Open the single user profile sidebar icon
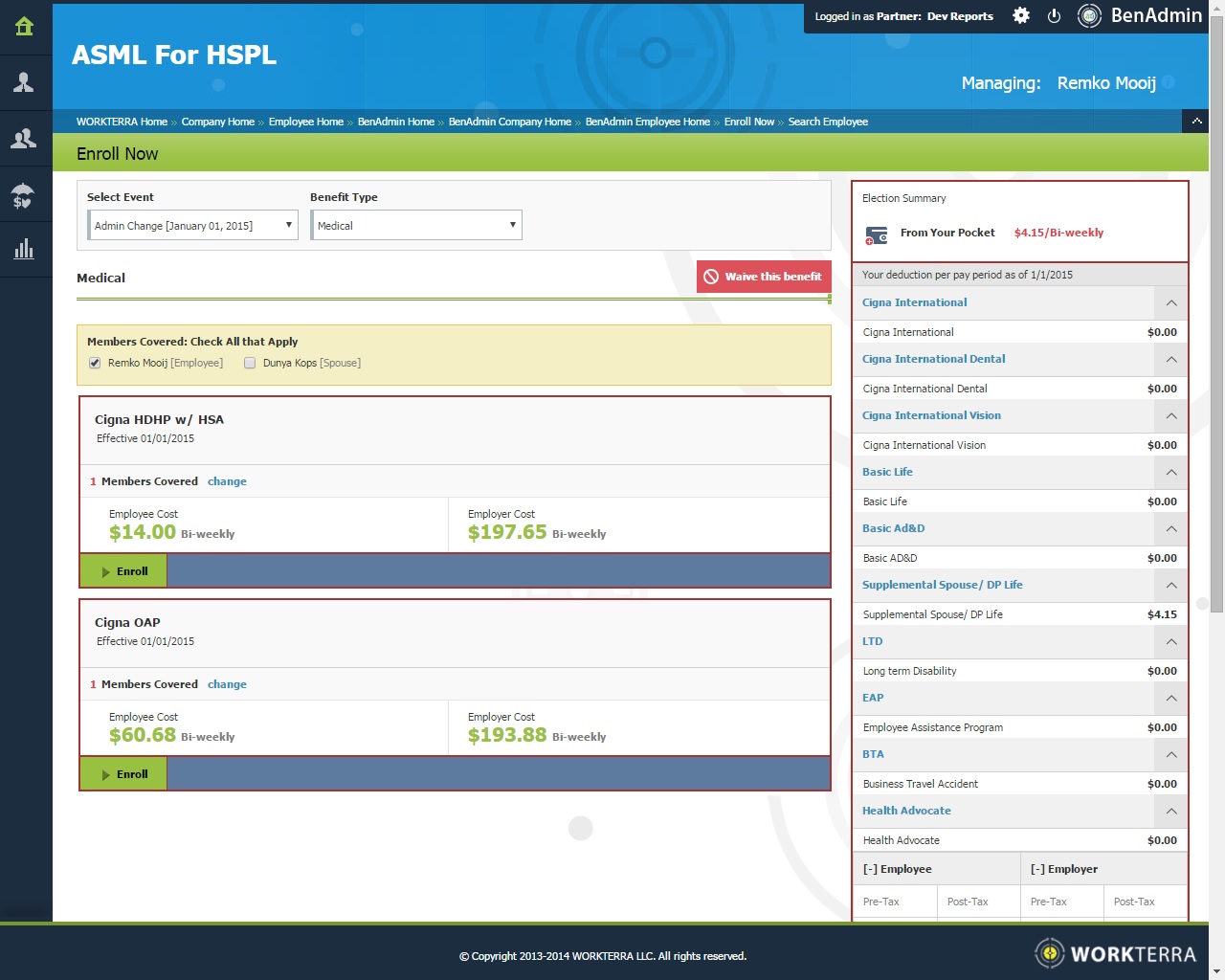Image resolution: width=1225 pixels, height=980 pixels. [x=25, y=82]
